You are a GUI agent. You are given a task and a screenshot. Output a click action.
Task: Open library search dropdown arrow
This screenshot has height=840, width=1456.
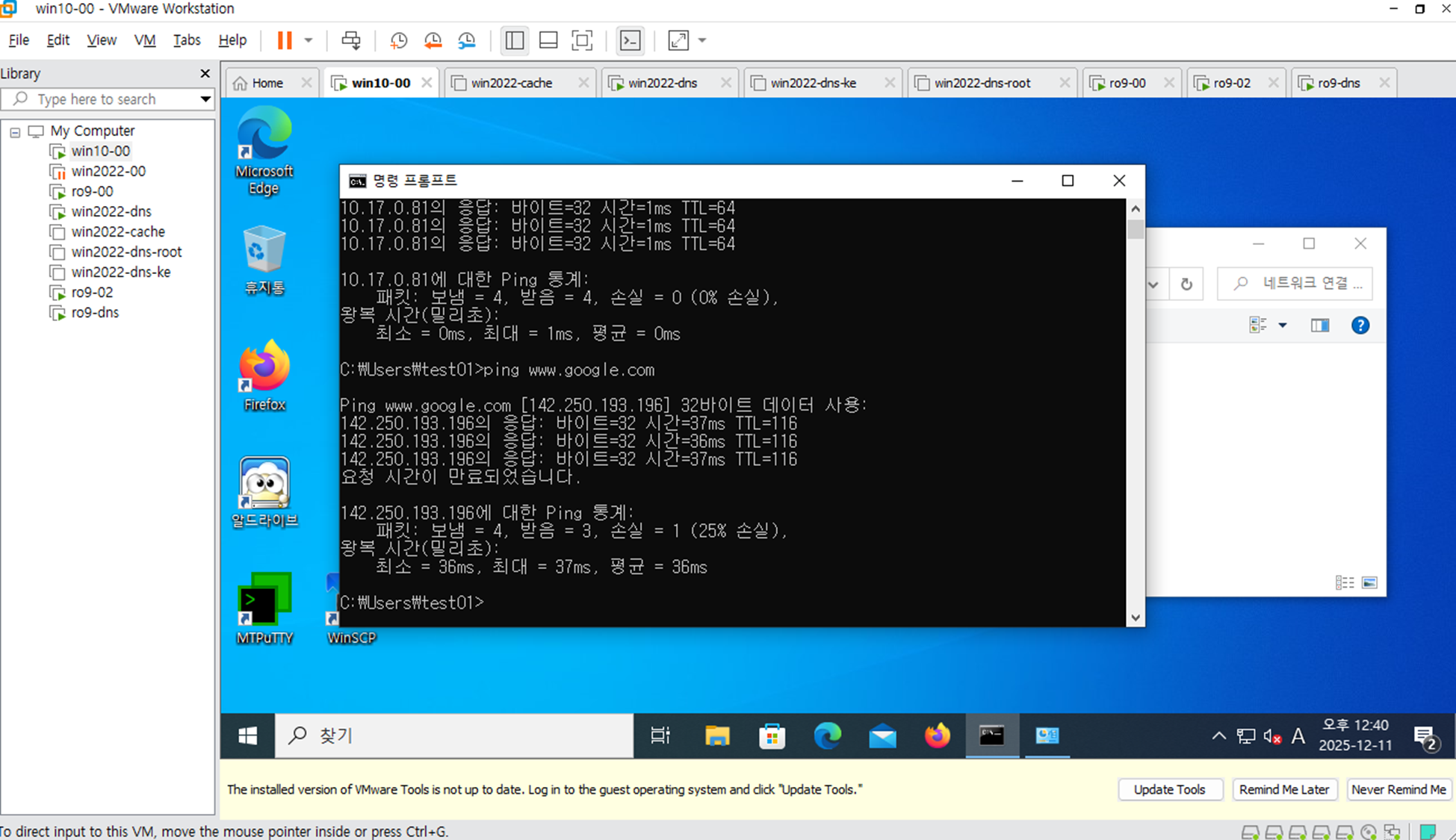[205, 99]
